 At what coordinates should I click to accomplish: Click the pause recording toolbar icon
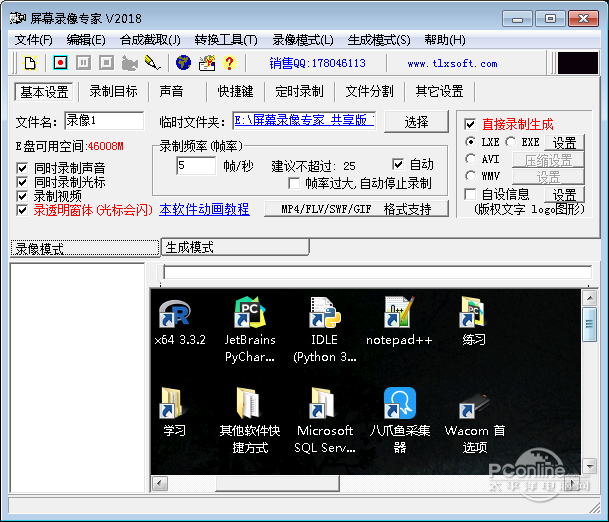[83, 63]
